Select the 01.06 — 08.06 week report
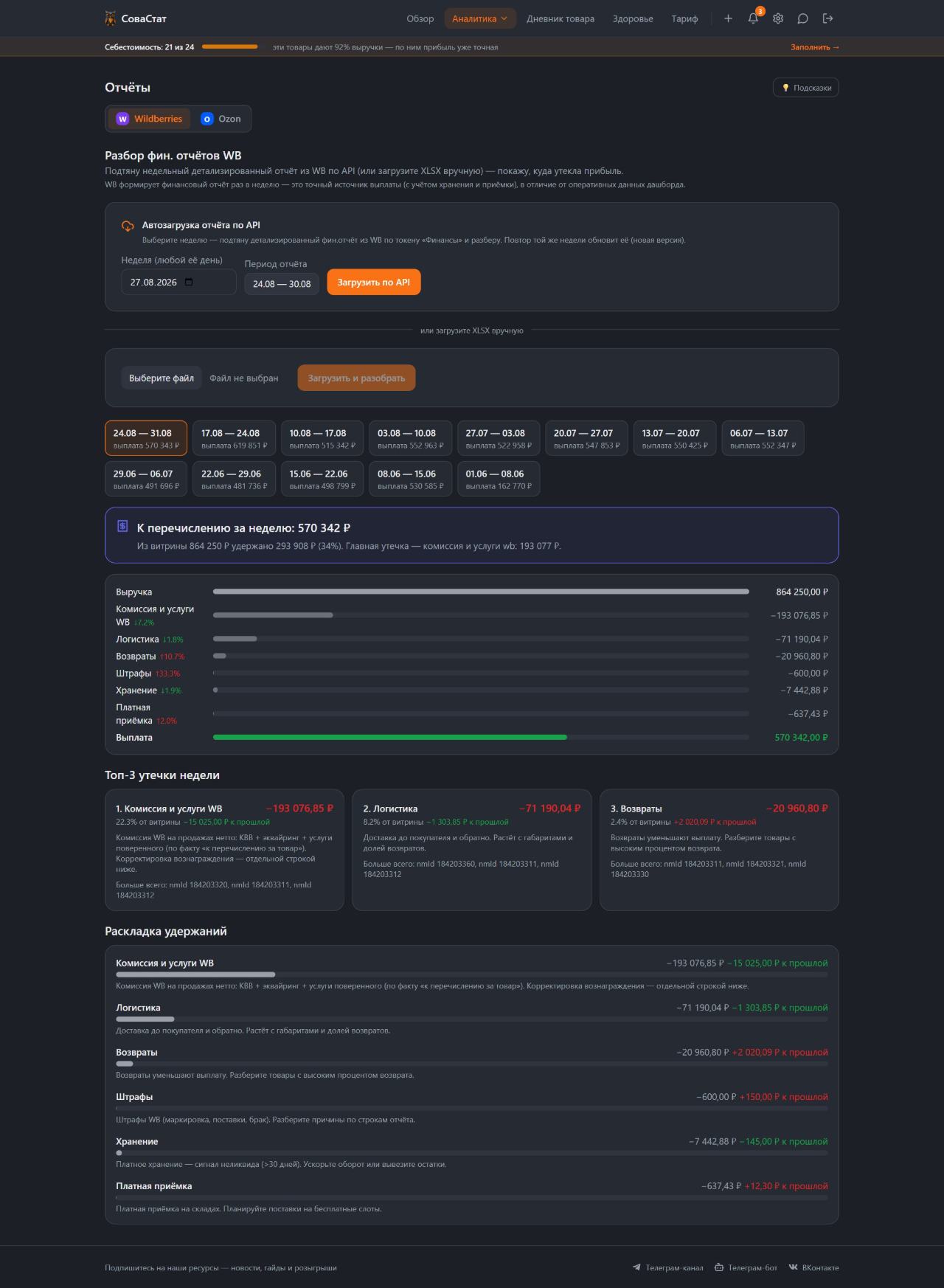 coord(499,479)
